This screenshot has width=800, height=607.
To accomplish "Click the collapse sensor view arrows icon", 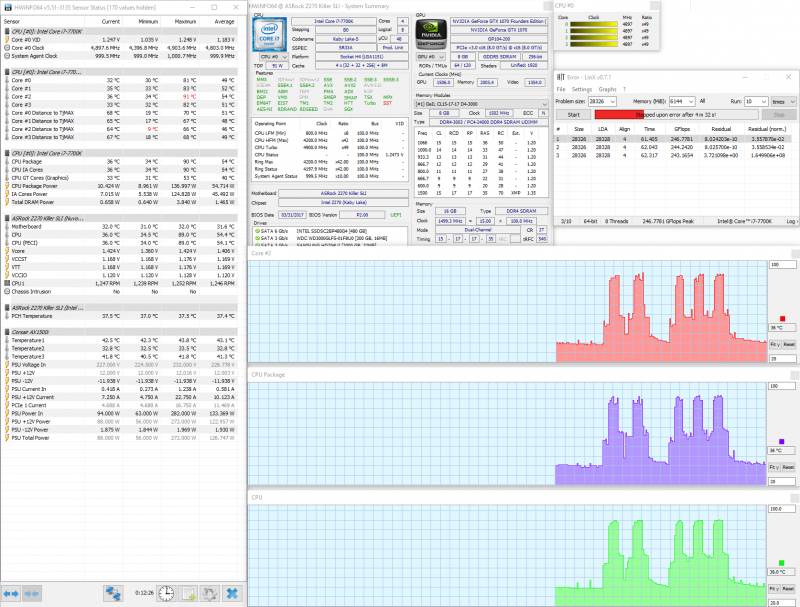I will click(31, 594).
